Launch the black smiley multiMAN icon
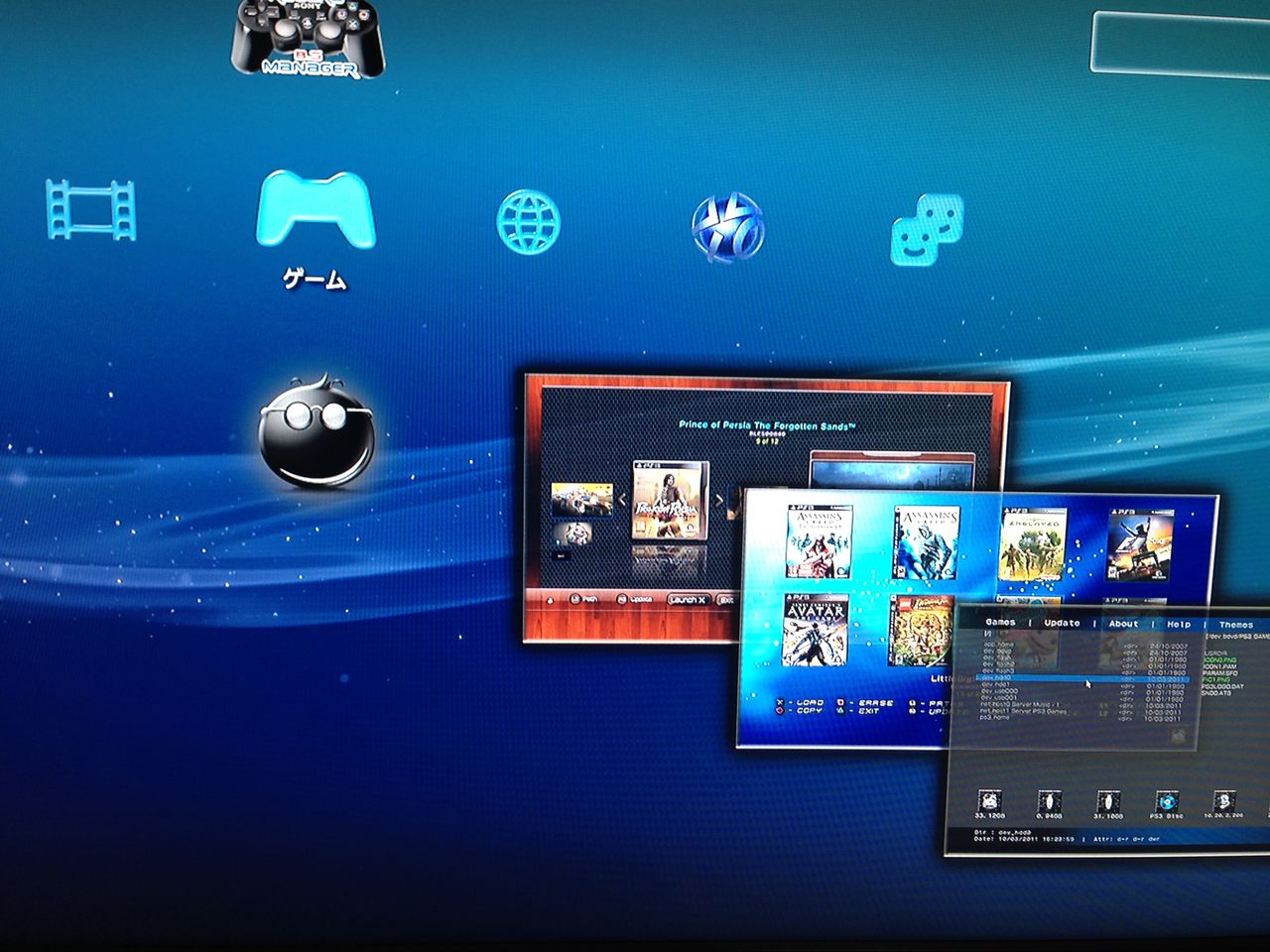Screen dimensions: 1270x952 click(317, 431)
